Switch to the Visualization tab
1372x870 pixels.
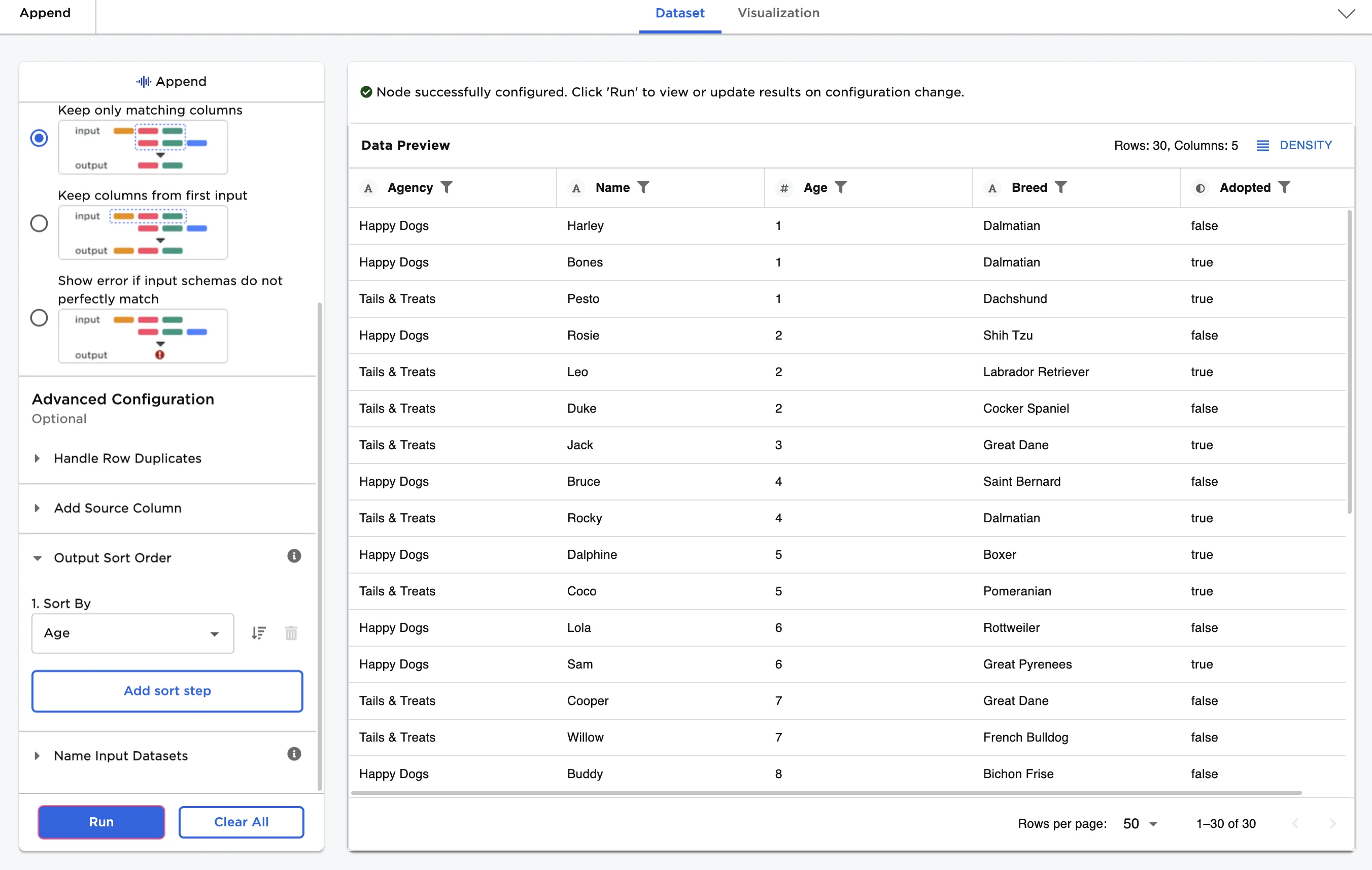(x=778, y=13)
